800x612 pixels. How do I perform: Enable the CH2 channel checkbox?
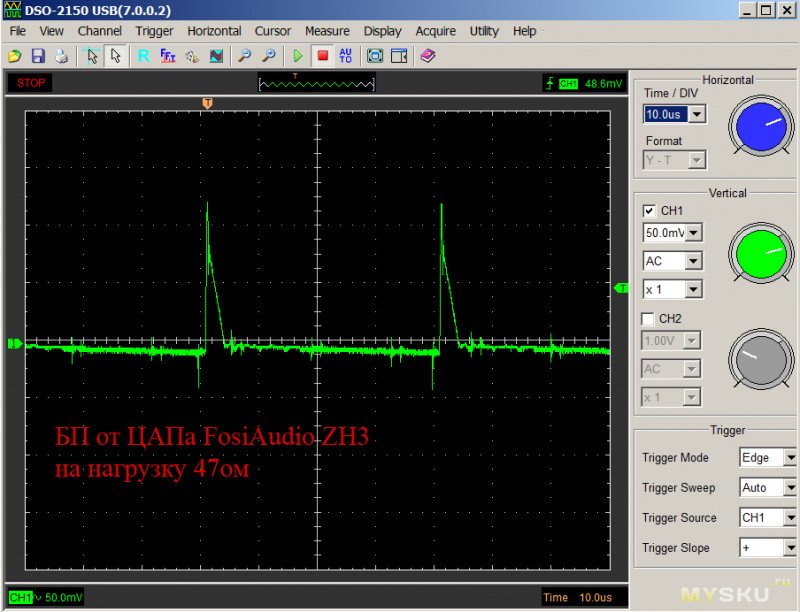pos(649,319)
